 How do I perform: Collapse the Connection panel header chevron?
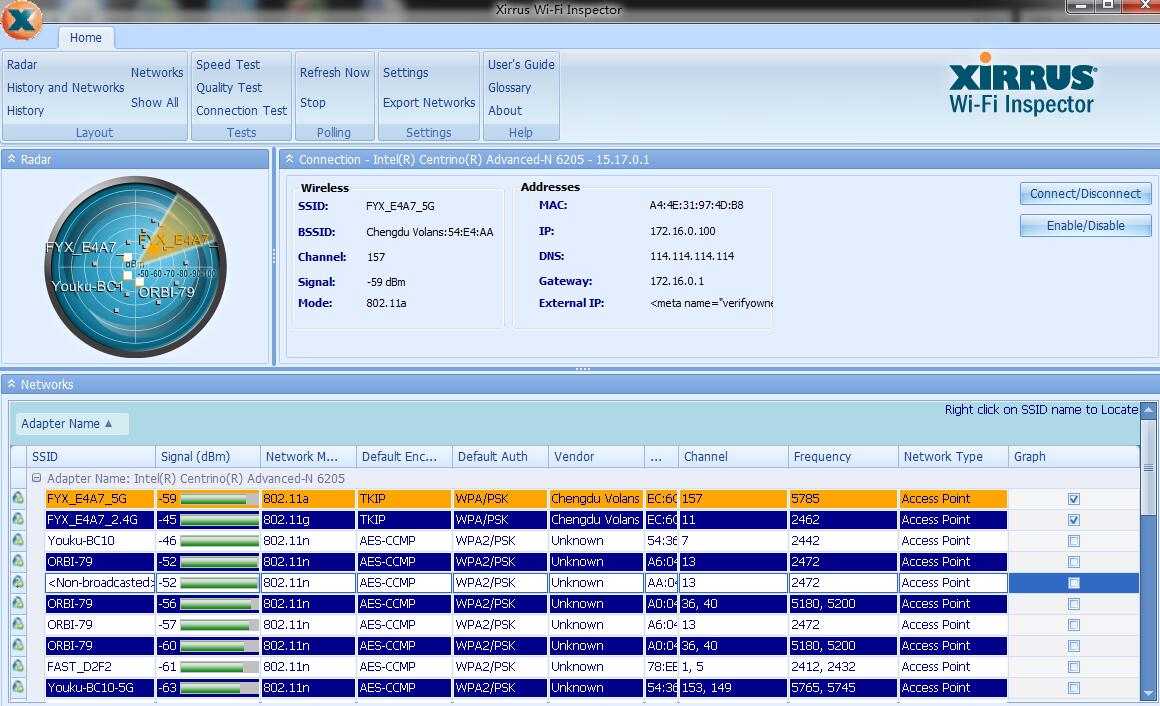[288, 159]
